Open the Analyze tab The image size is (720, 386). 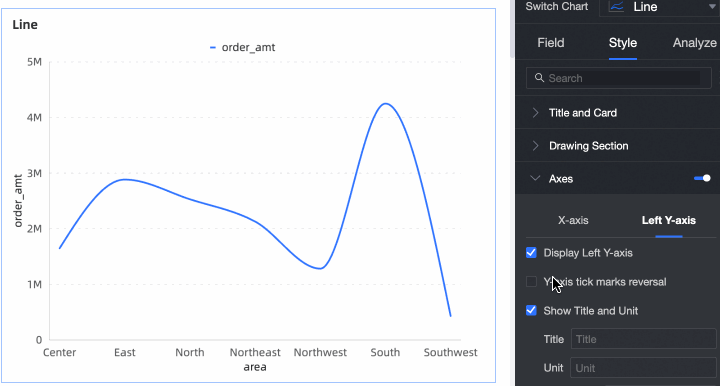tap(694, 43)
